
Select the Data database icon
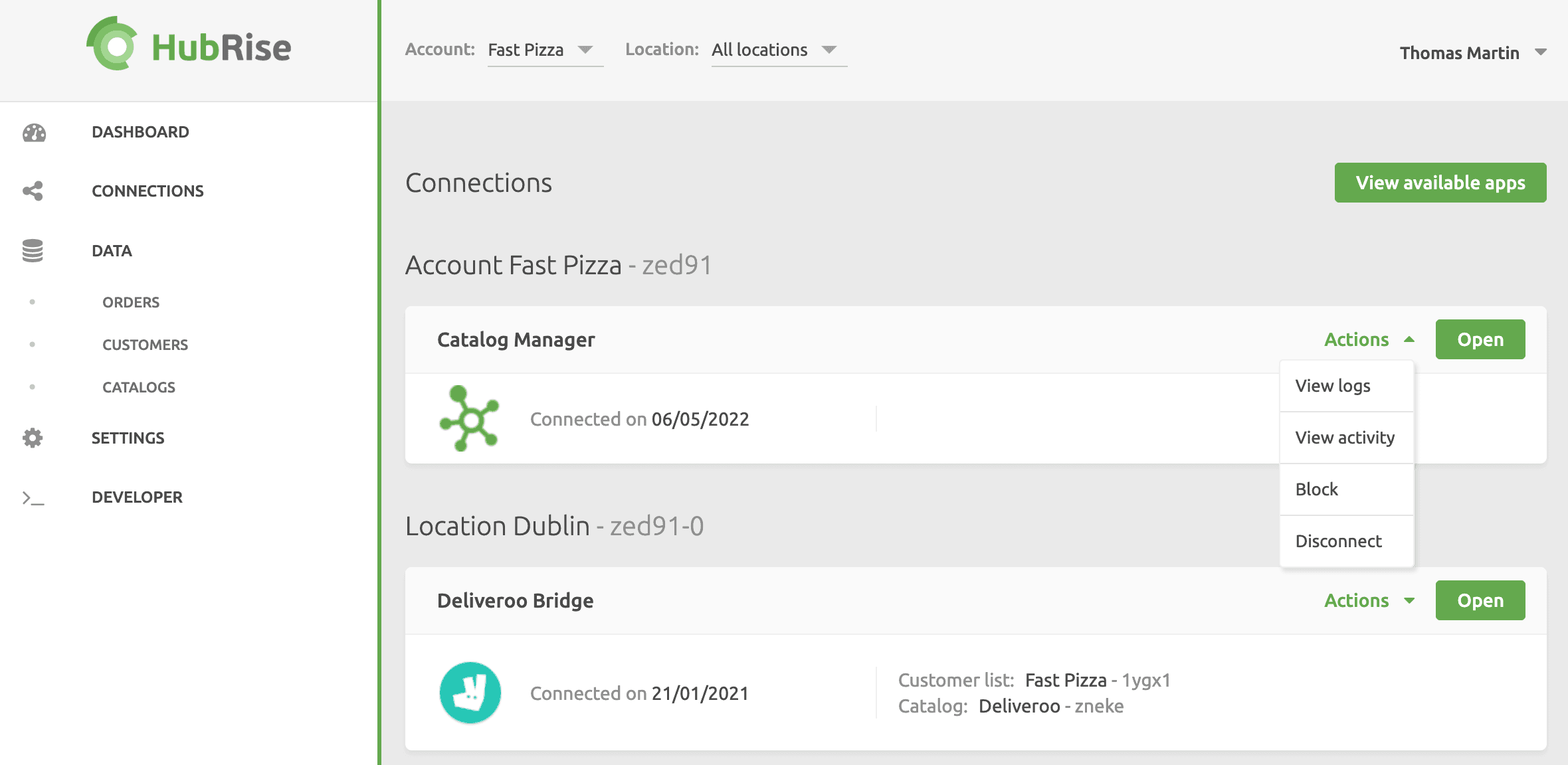tap(32, 251)
